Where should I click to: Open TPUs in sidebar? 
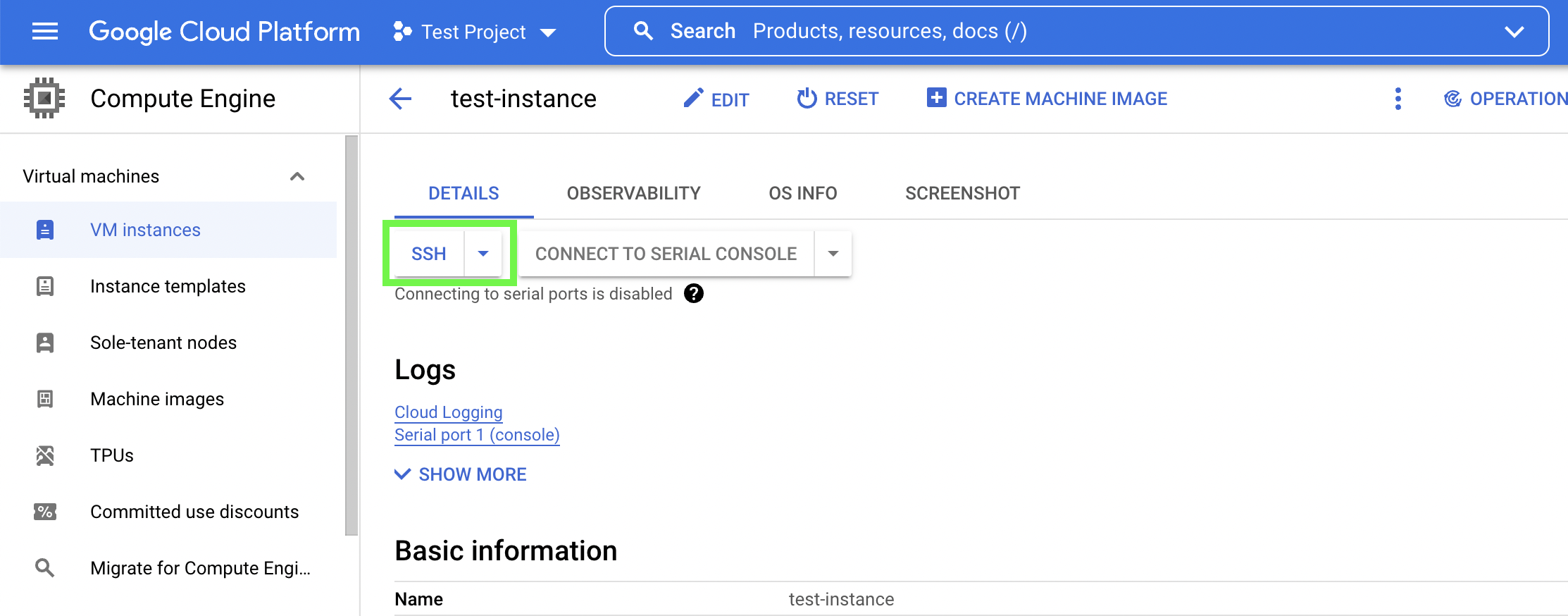pos(168,455)
